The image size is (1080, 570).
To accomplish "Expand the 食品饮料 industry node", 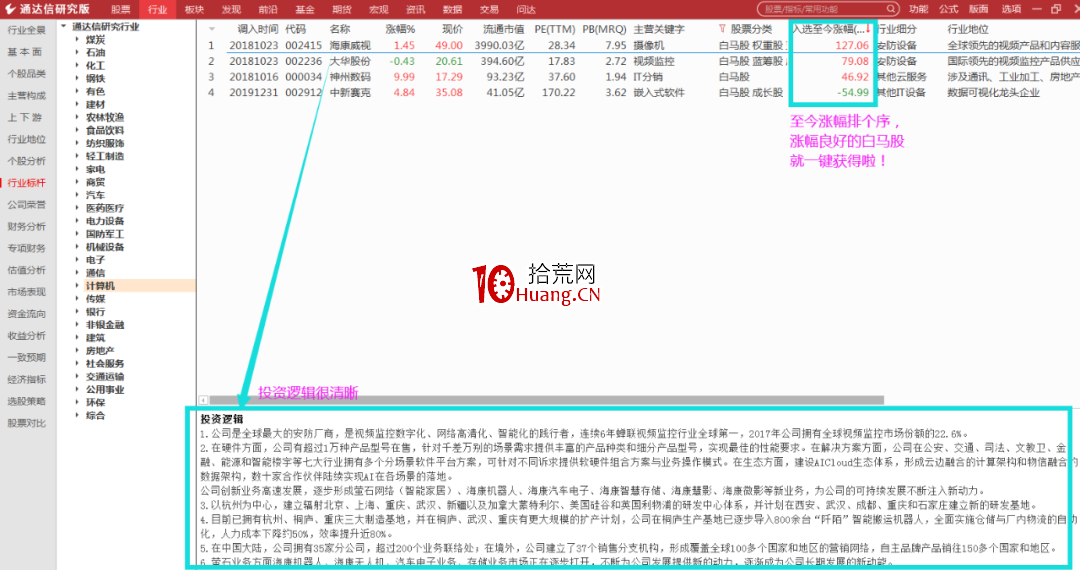I will click(77, 130).
